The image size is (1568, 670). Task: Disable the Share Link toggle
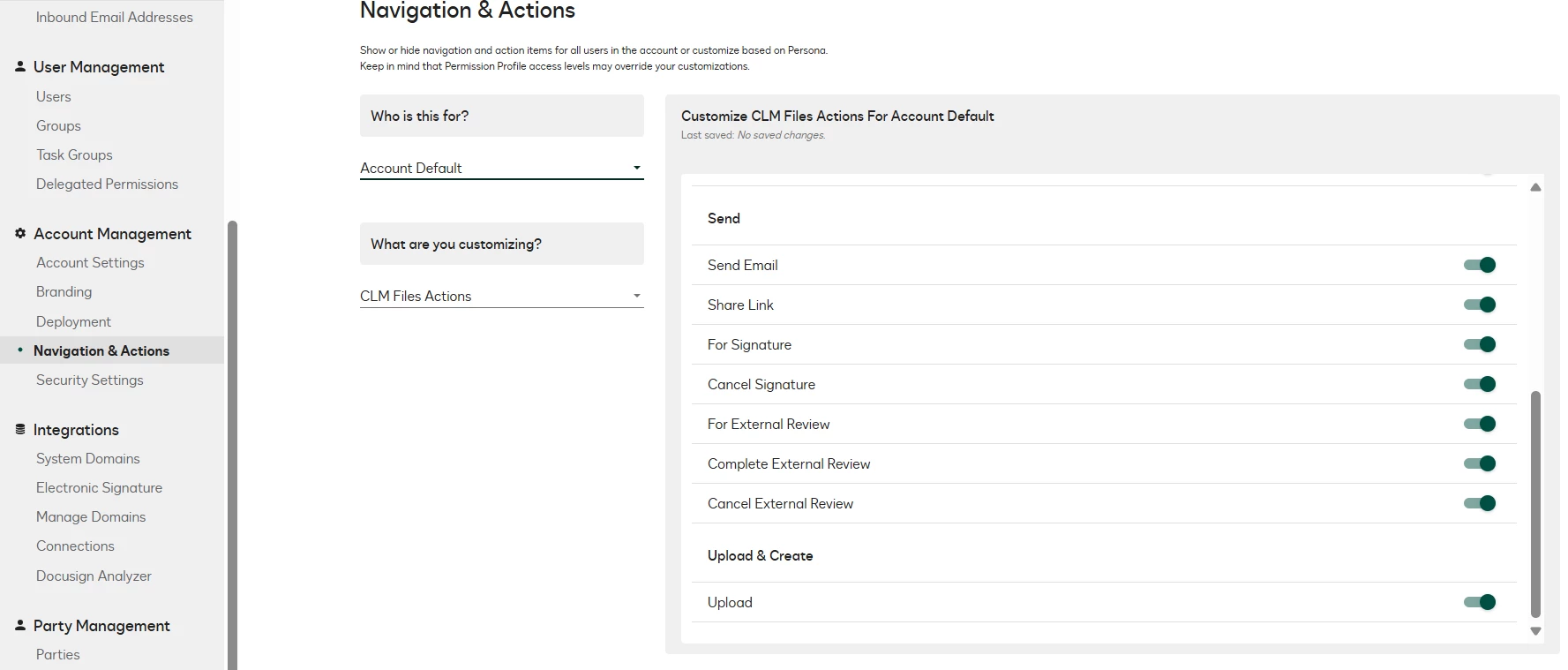click(x=1480, y=305)
